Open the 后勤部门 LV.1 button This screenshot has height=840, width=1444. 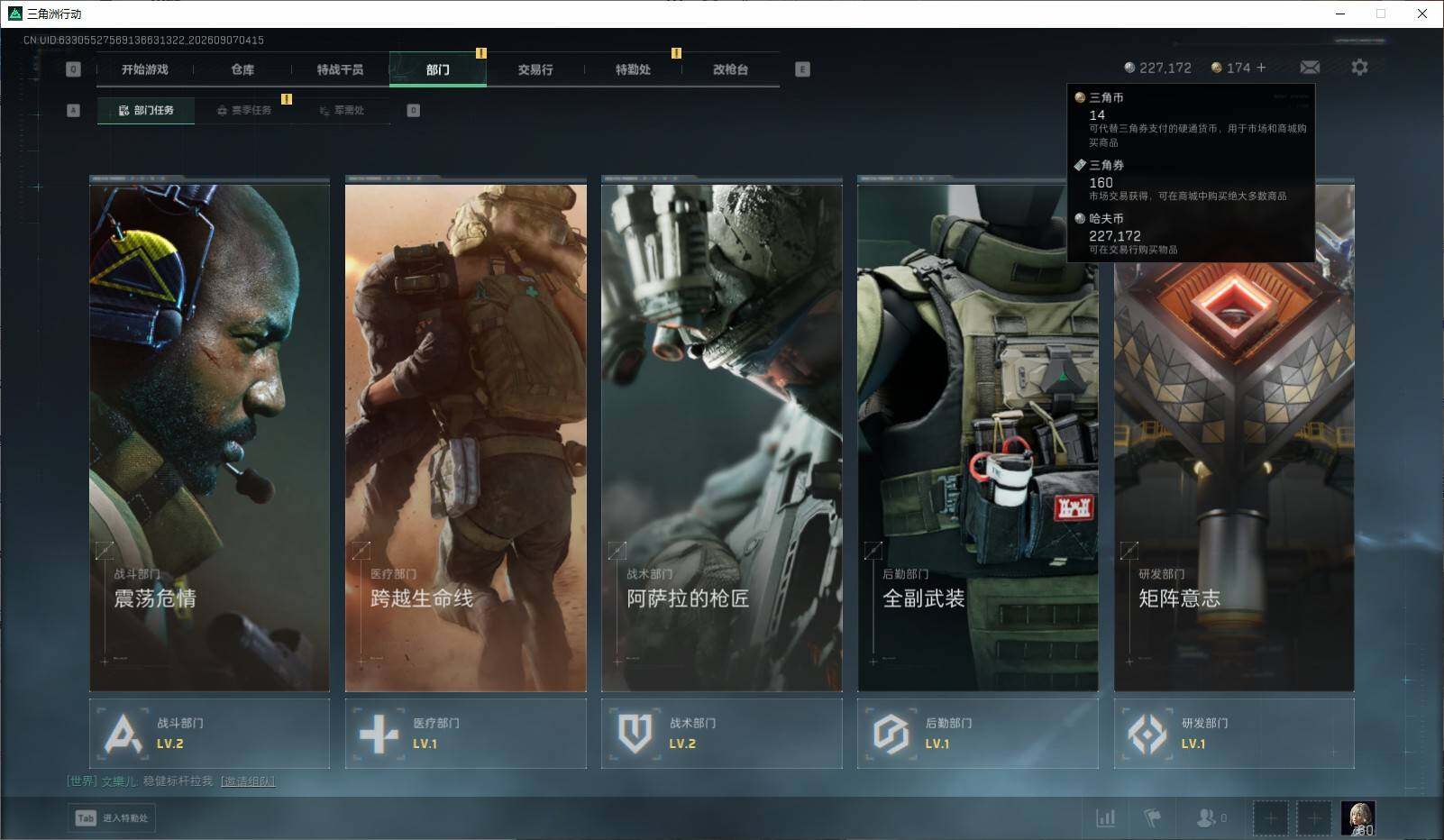pos(977,734)
